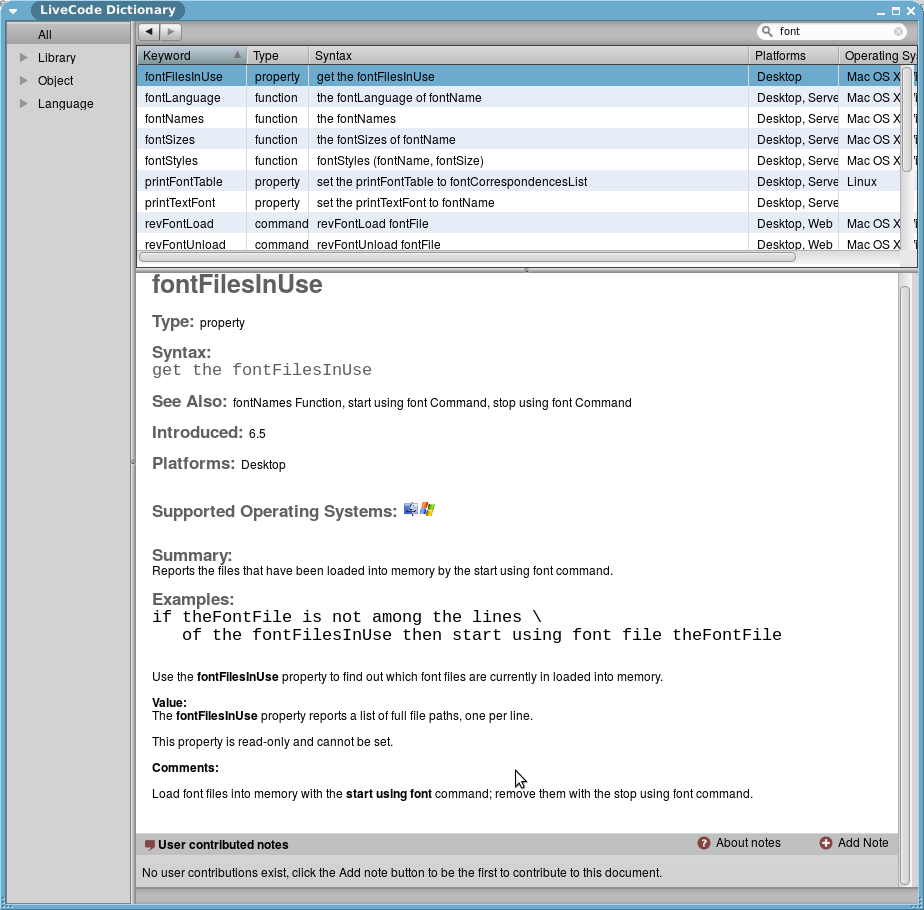Click the User contributed notes speech icon
The image size is (924, 910).
pyautogui.click(x=150, y=845)
